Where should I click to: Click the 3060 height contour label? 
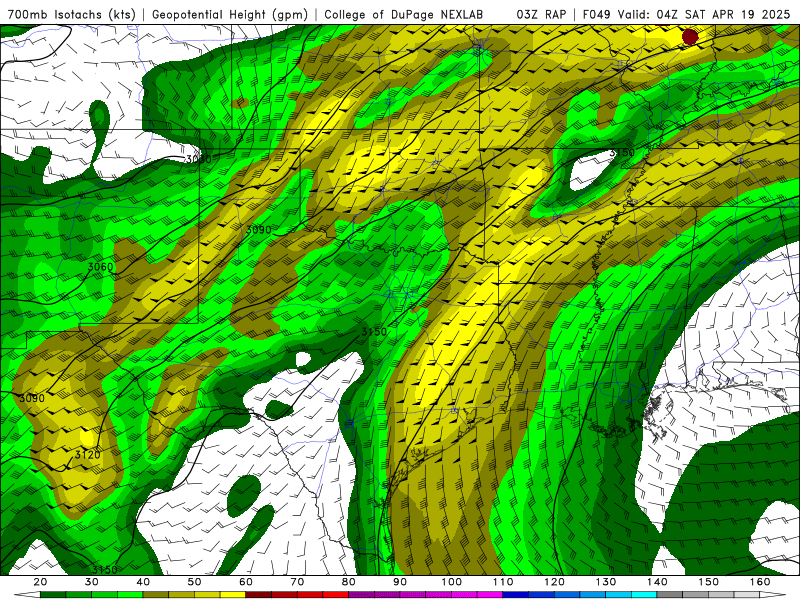pyautogui.click(x=101, y=267)
